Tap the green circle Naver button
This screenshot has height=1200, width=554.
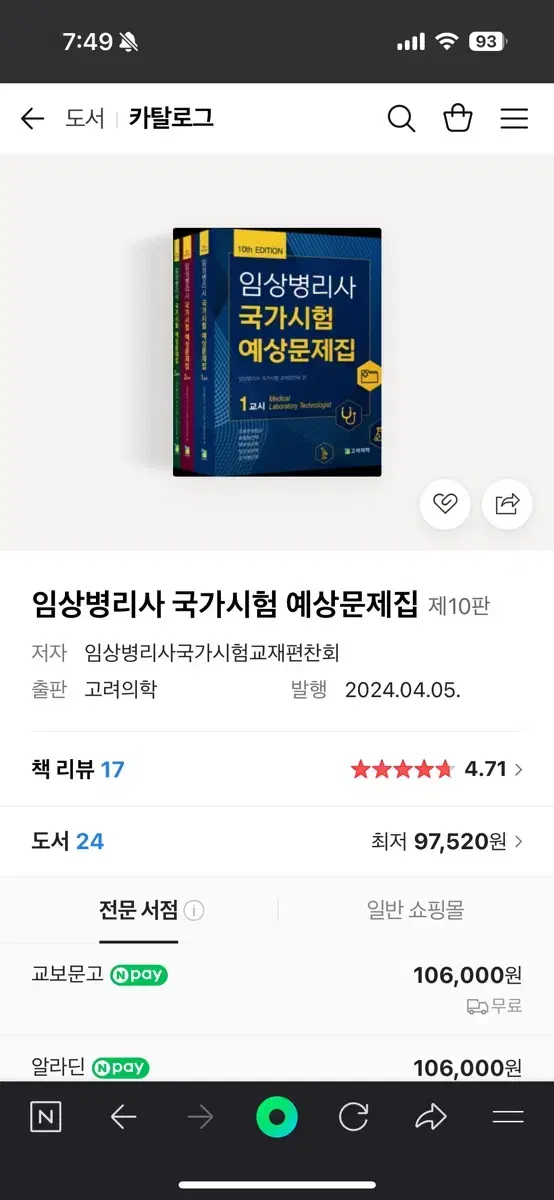click(x=277, y=1117)
